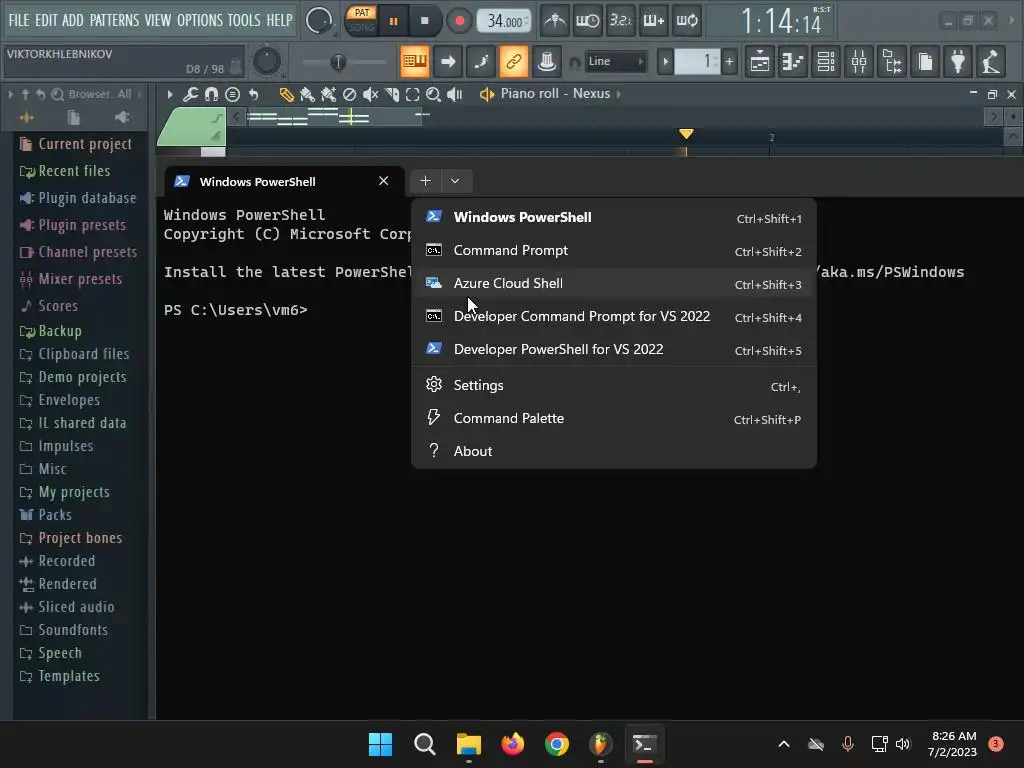Open the project picker icon
This screenshot has height=768, width=1024.
pos(925,62)
